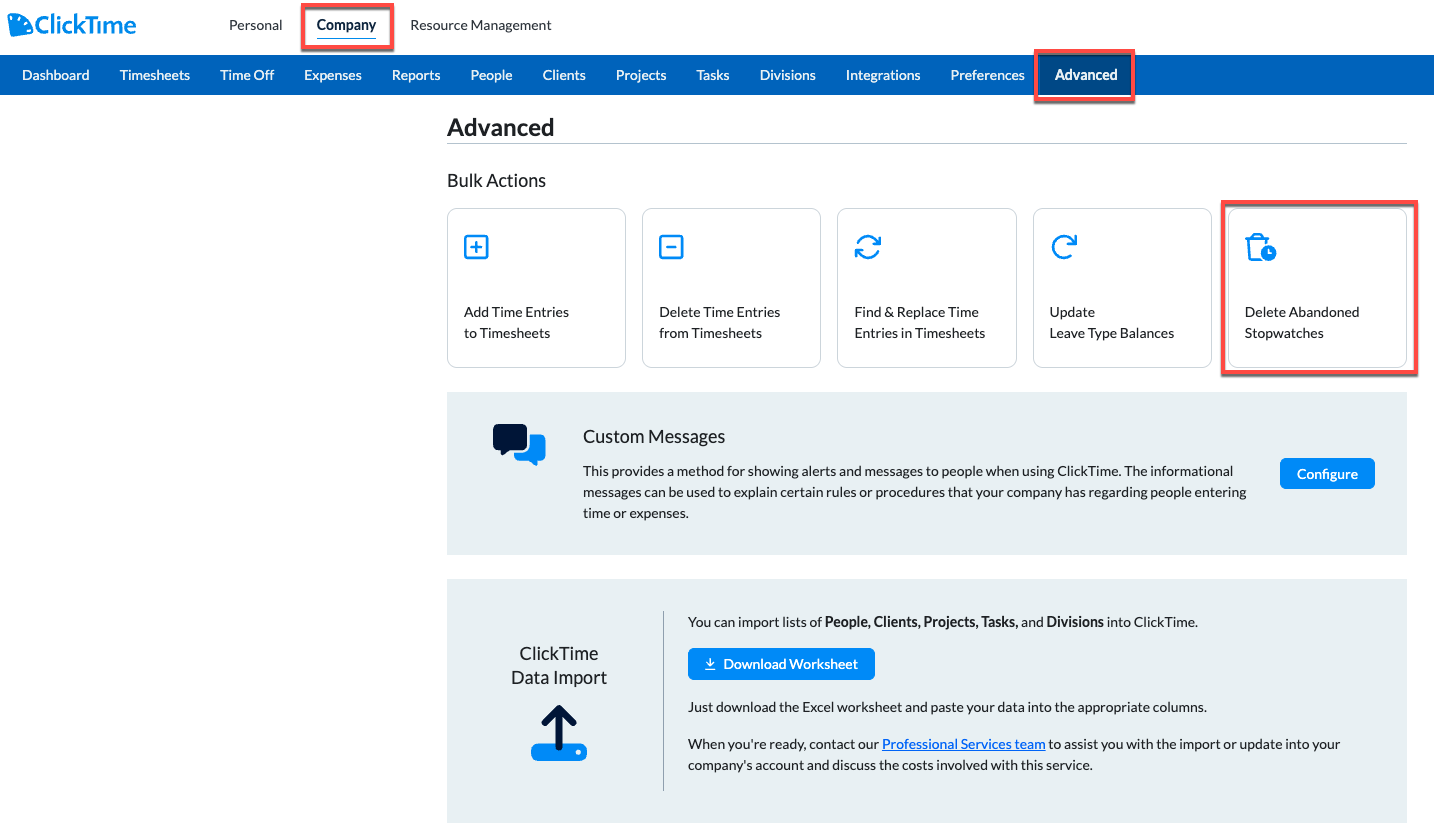The width and height of the screenshot is (1434, 840).
Task: Click the chat bubbles Custom Messages icon
Action: (x=519, y=444)
